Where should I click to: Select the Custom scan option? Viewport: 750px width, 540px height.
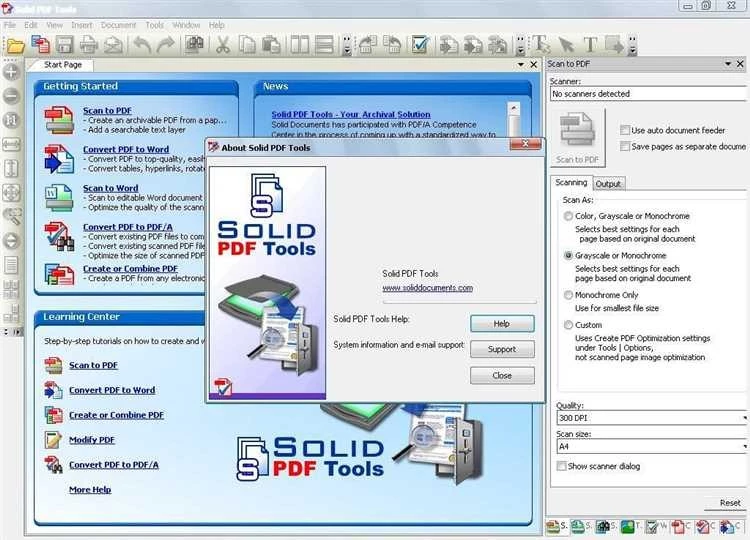pyautogui.click(x=568, y=325)
